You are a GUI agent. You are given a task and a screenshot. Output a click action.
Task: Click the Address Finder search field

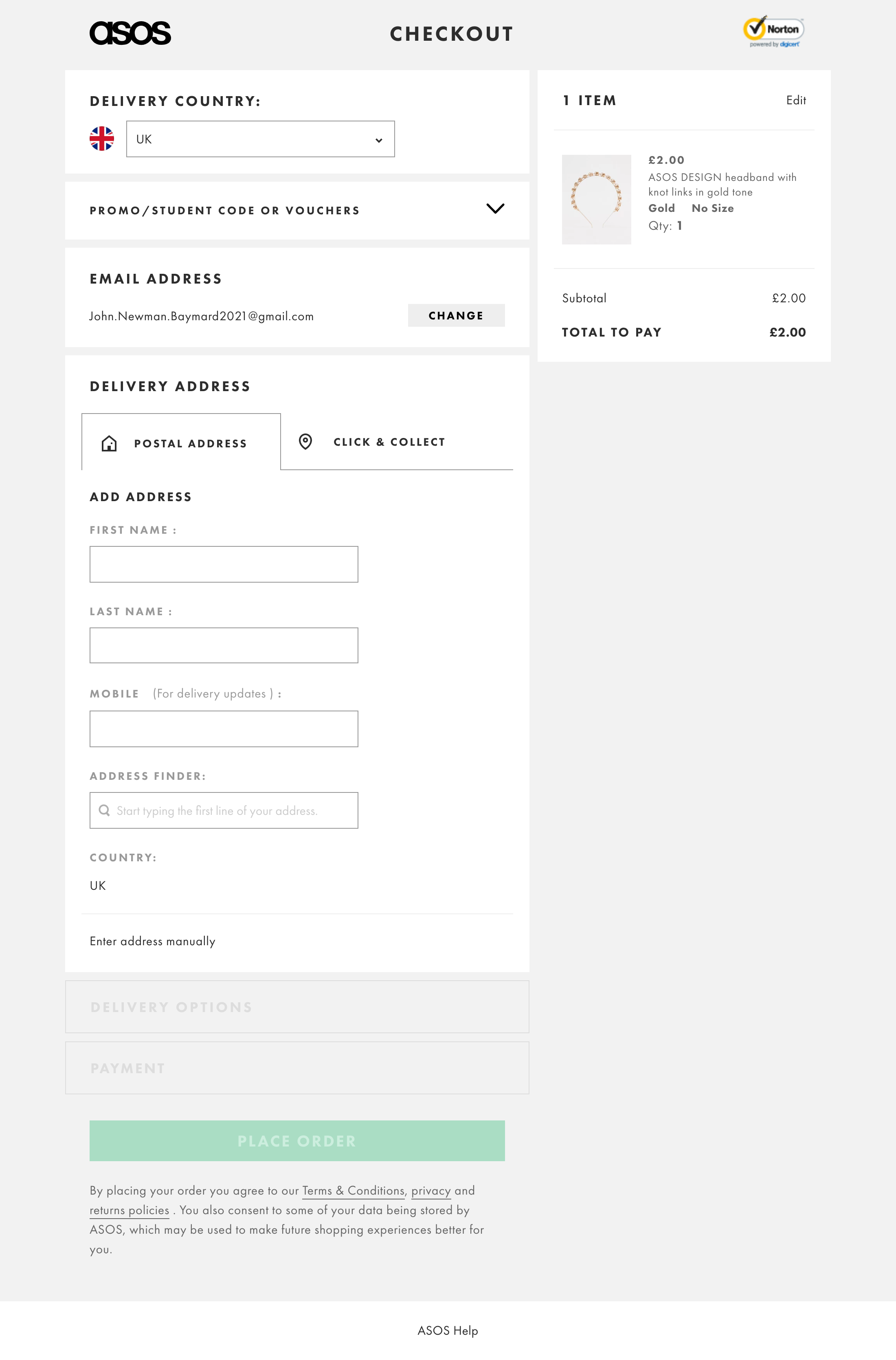pyautogui.click(x=224, y=810)
